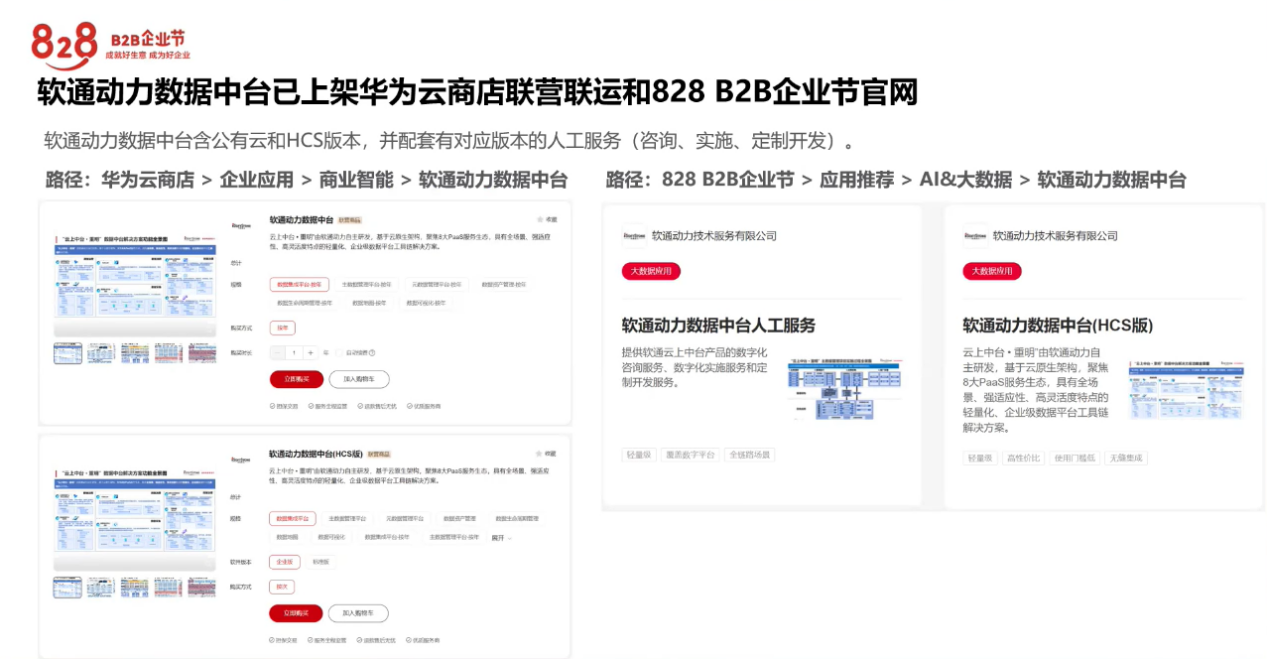Click the purchase duration quantity field

[294, 352]
